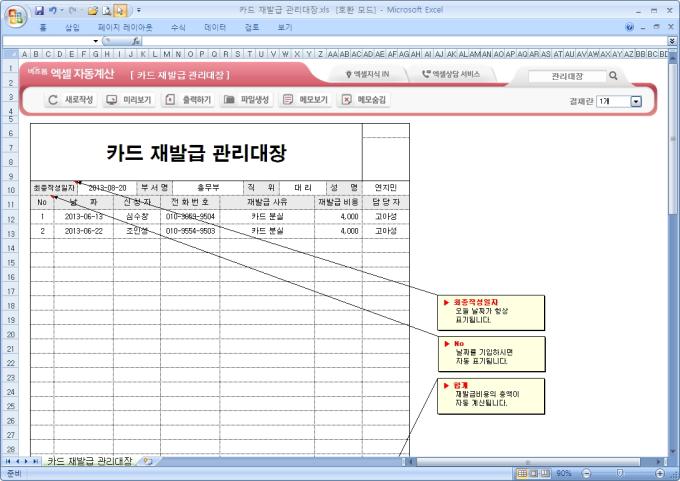Click the Select All corner of the grid
The image size is (680, 481).
(10, 54)
